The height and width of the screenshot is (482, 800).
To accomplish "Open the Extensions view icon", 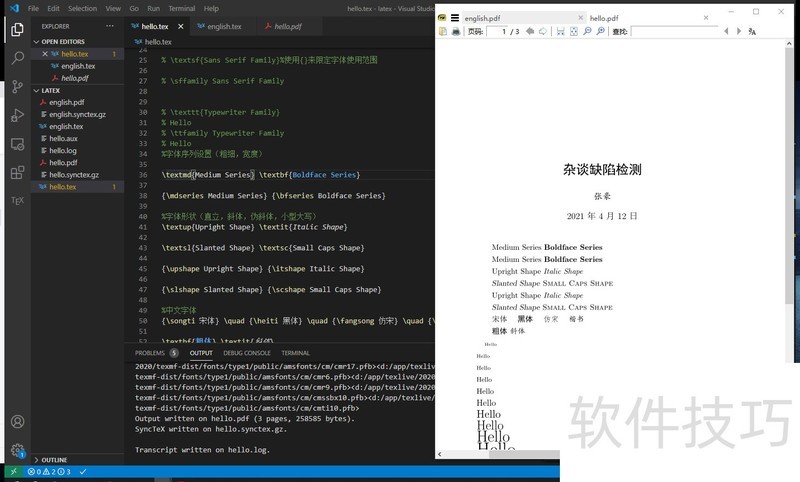I will pos(17,172).
